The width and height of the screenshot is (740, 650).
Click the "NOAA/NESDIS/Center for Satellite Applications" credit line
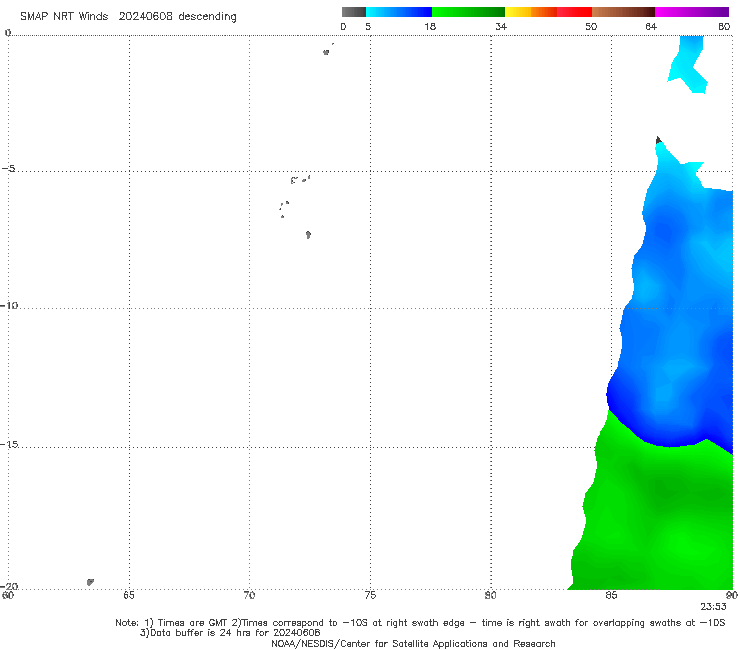pyautogui.click(x=413, y=644)
